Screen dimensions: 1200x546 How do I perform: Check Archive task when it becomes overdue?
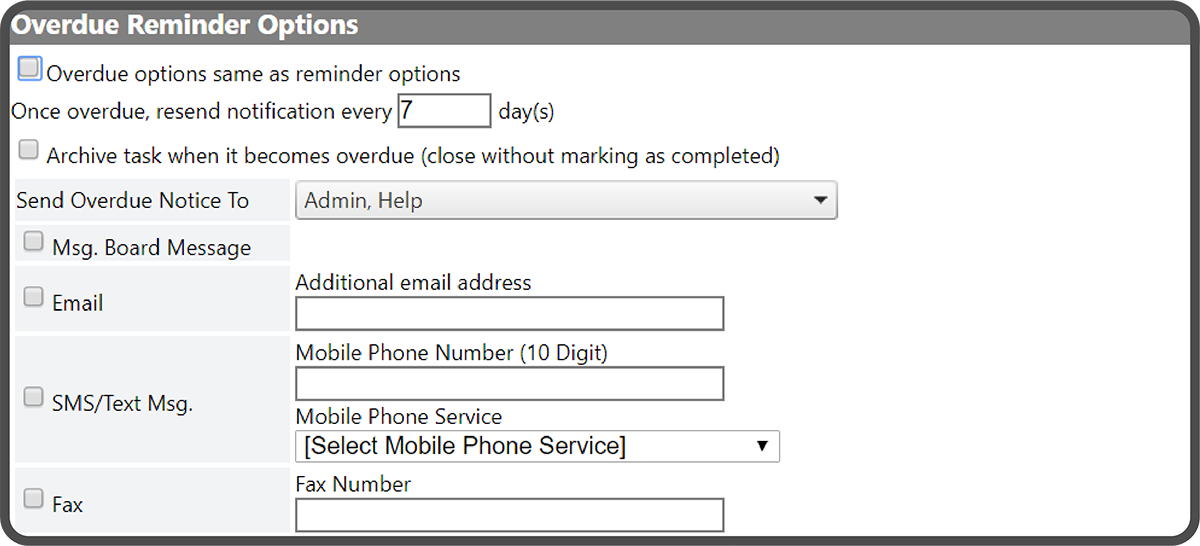[x=29, y=151]
